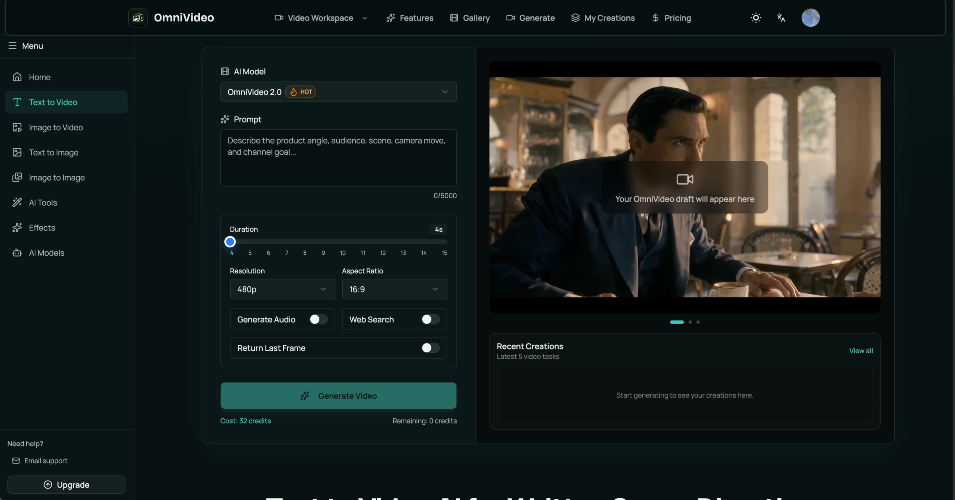Switch on Return Last Frame
This screenshot has height=500, width=955.
pyautogui.click(x=430, y=348)
